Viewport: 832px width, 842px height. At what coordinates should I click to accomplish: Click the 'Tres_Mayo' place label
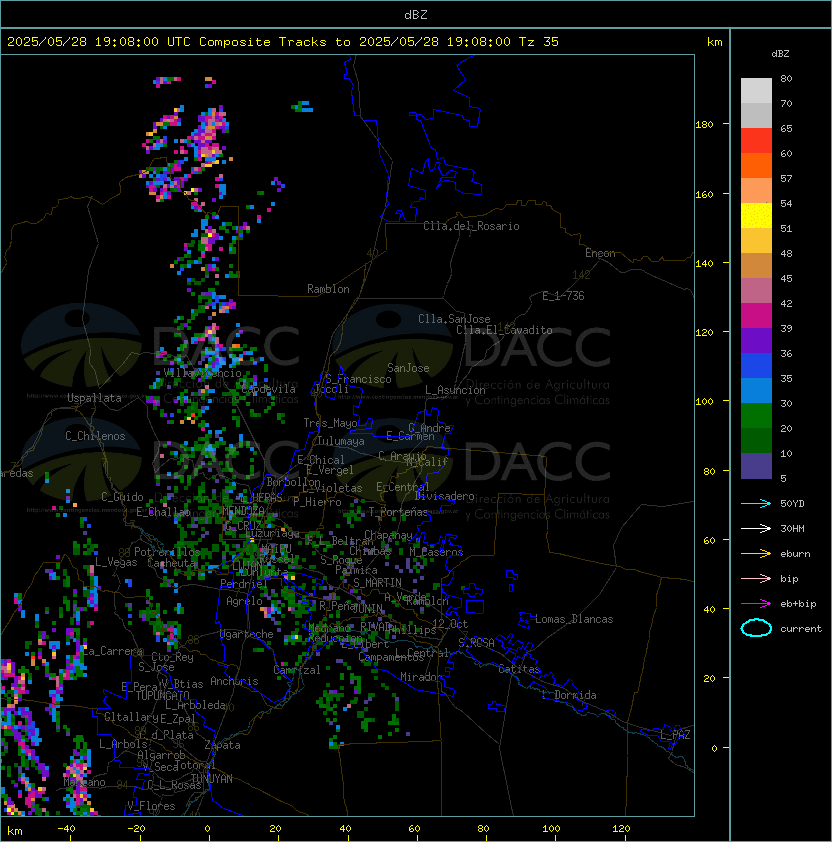(330, 423)
